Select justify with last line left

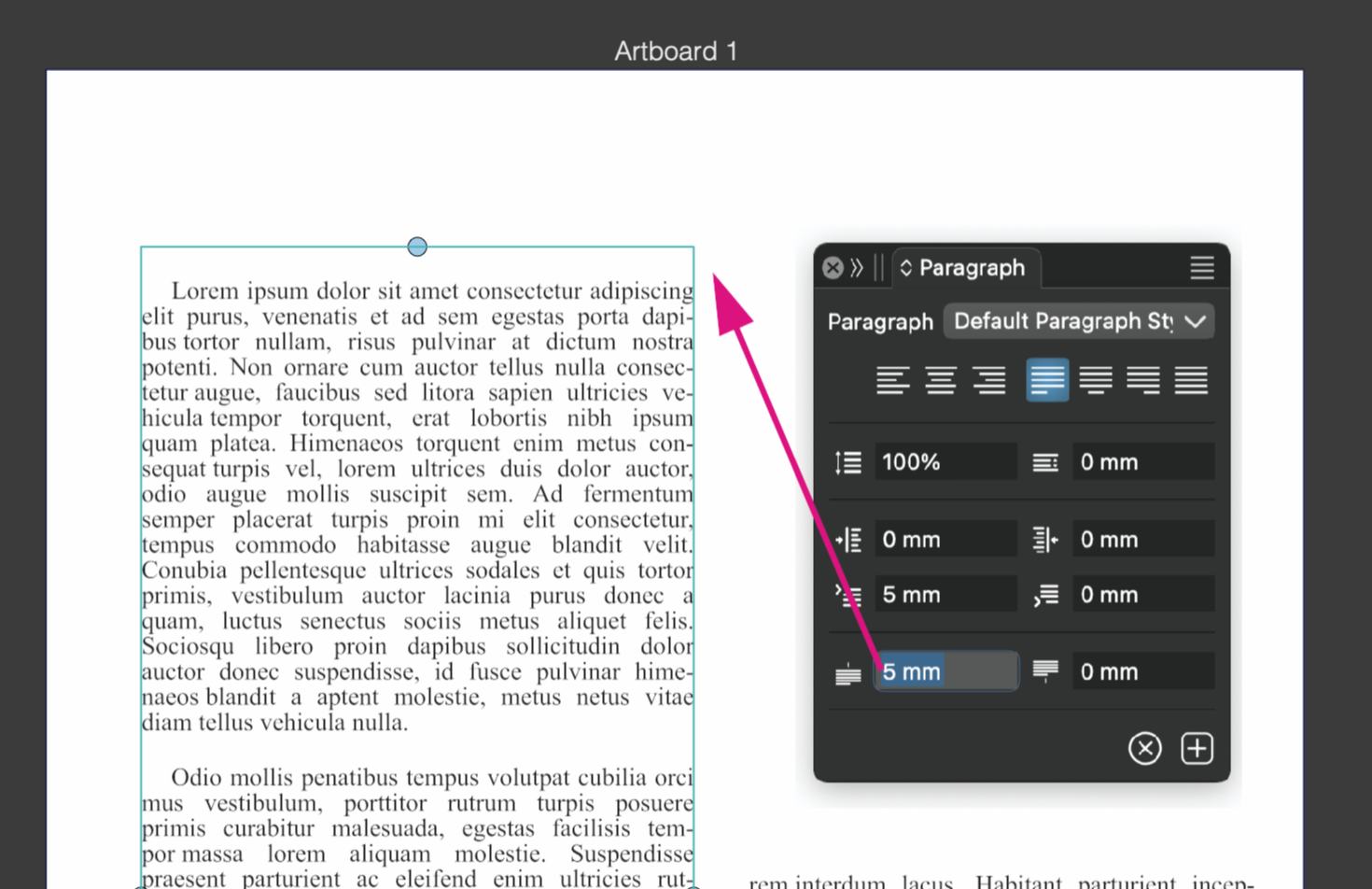point(1047,381)
